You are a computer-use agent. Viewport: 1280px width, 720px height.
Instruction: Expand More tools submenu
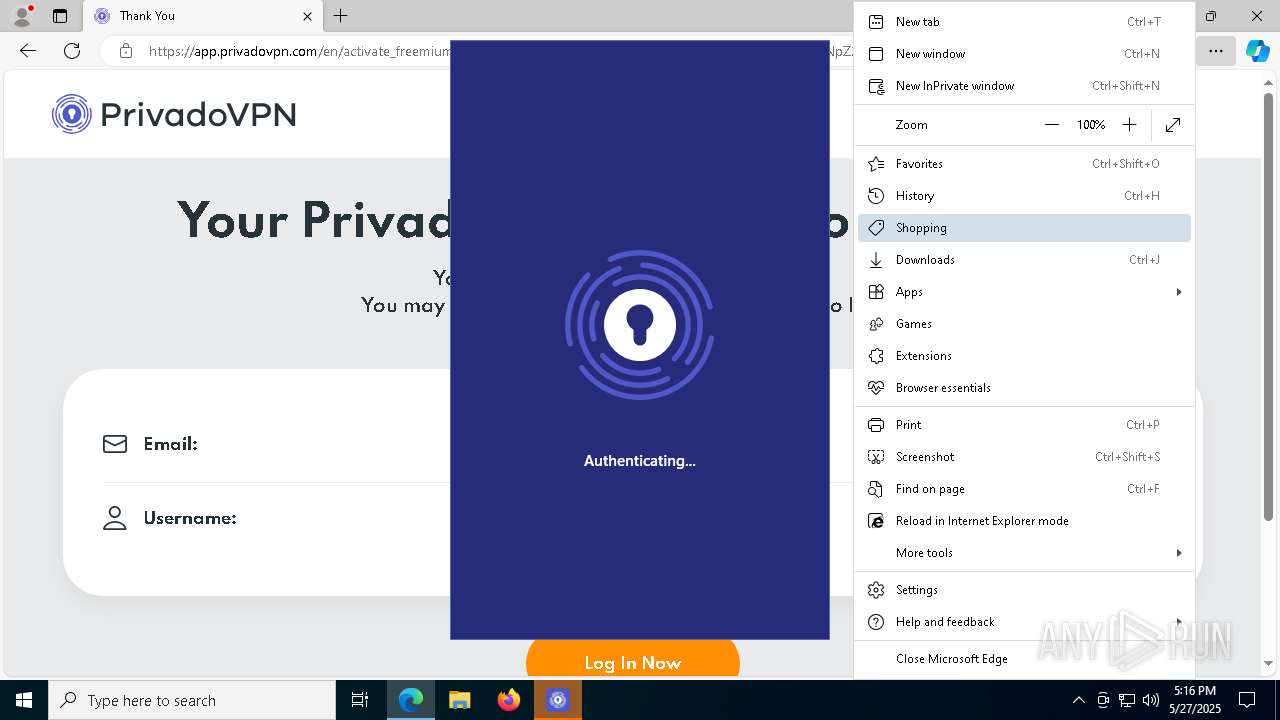pyautogui.click(x=1024, y=553)
